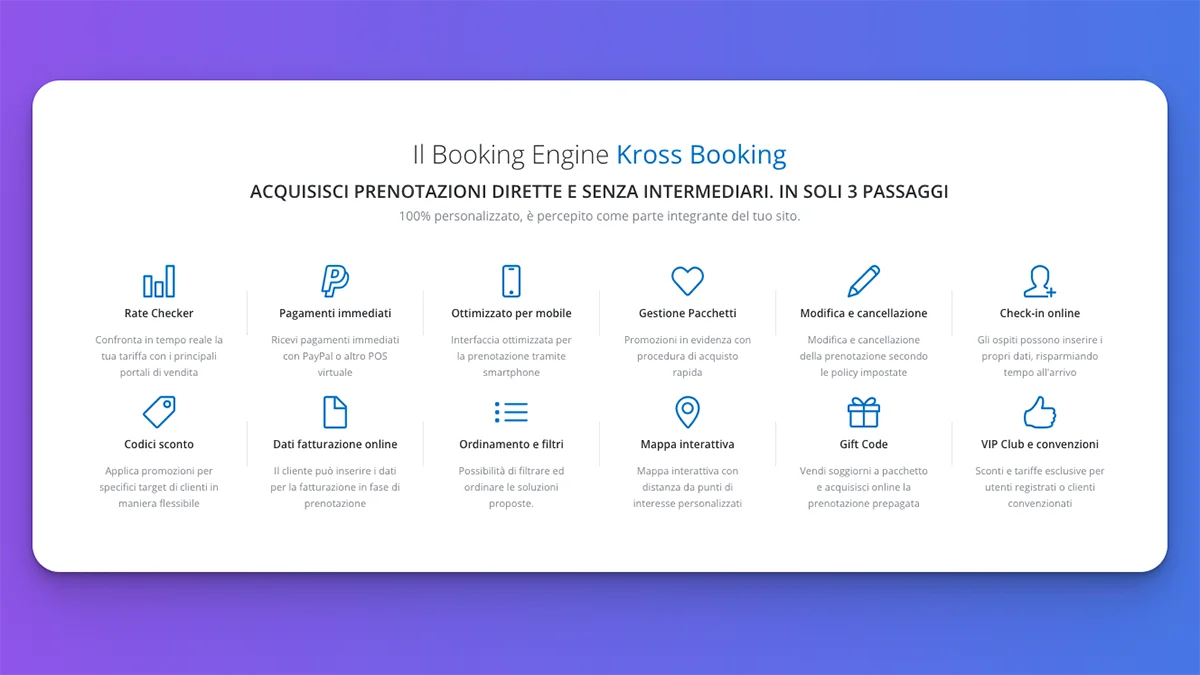The height and width of the screenshot is (675, 1200).
Task: Click the 'Pagamenti immediati' heading
Action: tap(335, 313)
